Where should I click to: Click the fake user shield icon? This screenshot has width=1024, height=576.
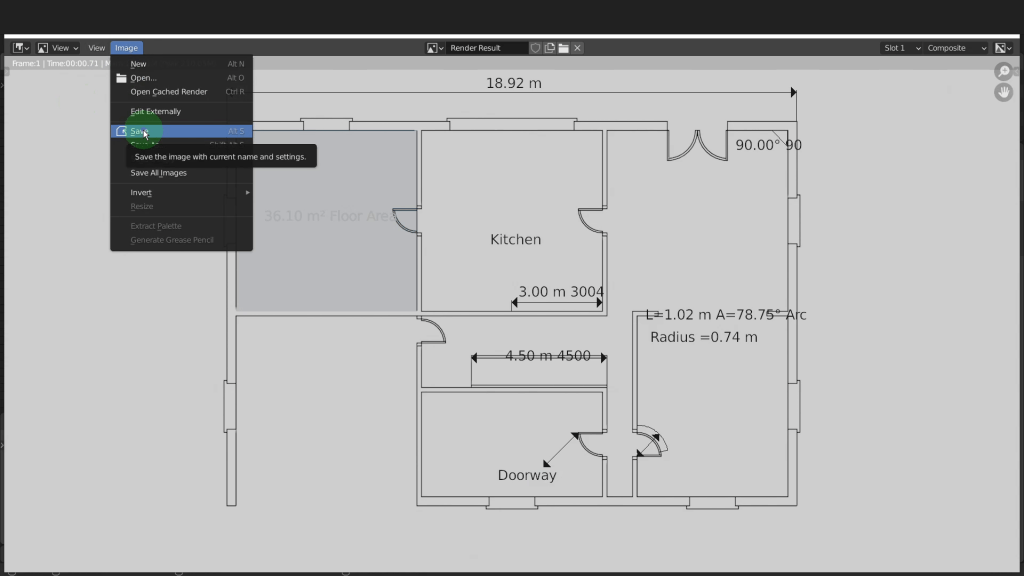click(x=536, y=48)
